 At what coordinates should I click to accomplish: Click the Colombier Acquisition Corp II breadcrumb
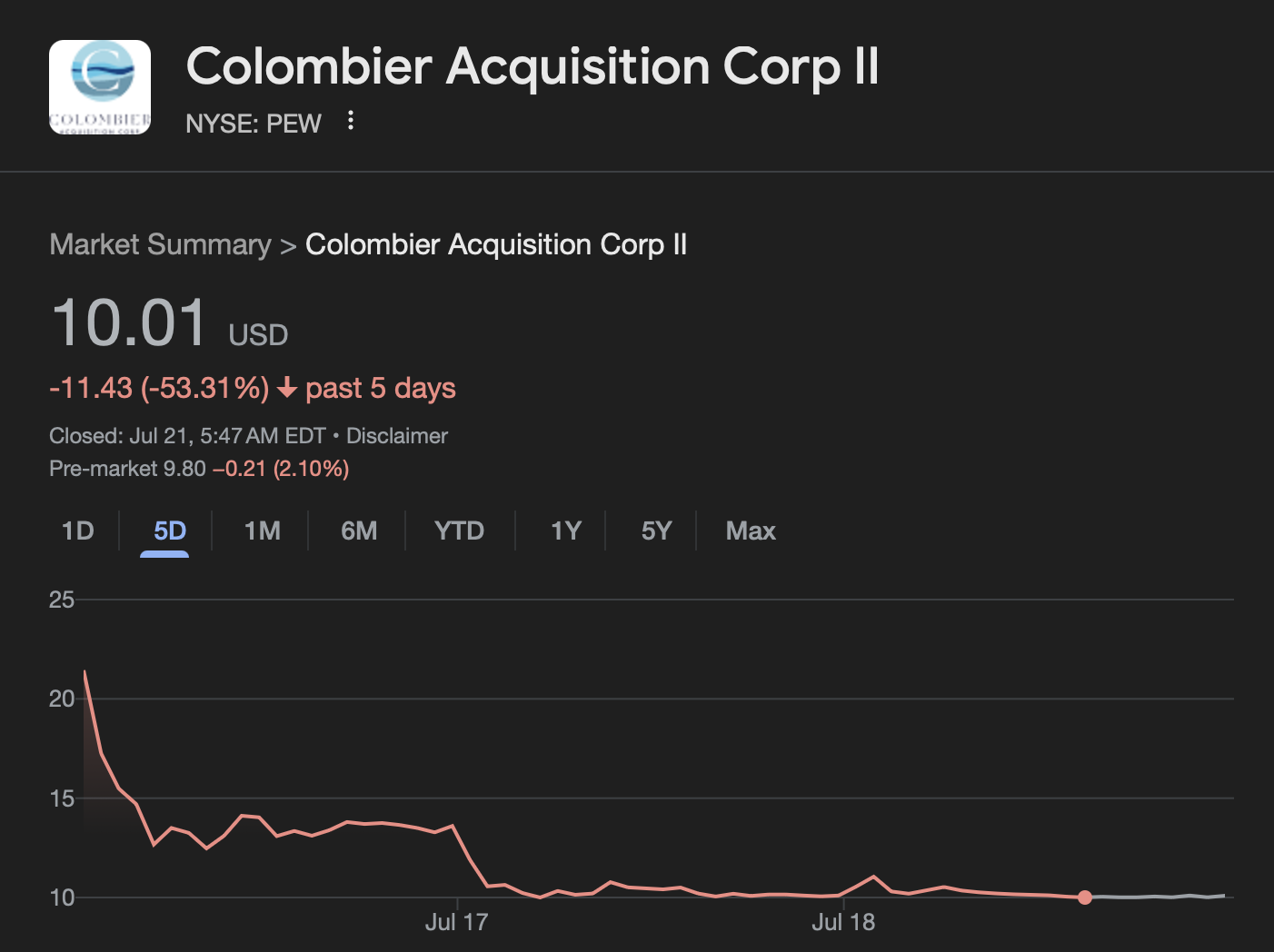pyautogui.click(x=496, y=244)
